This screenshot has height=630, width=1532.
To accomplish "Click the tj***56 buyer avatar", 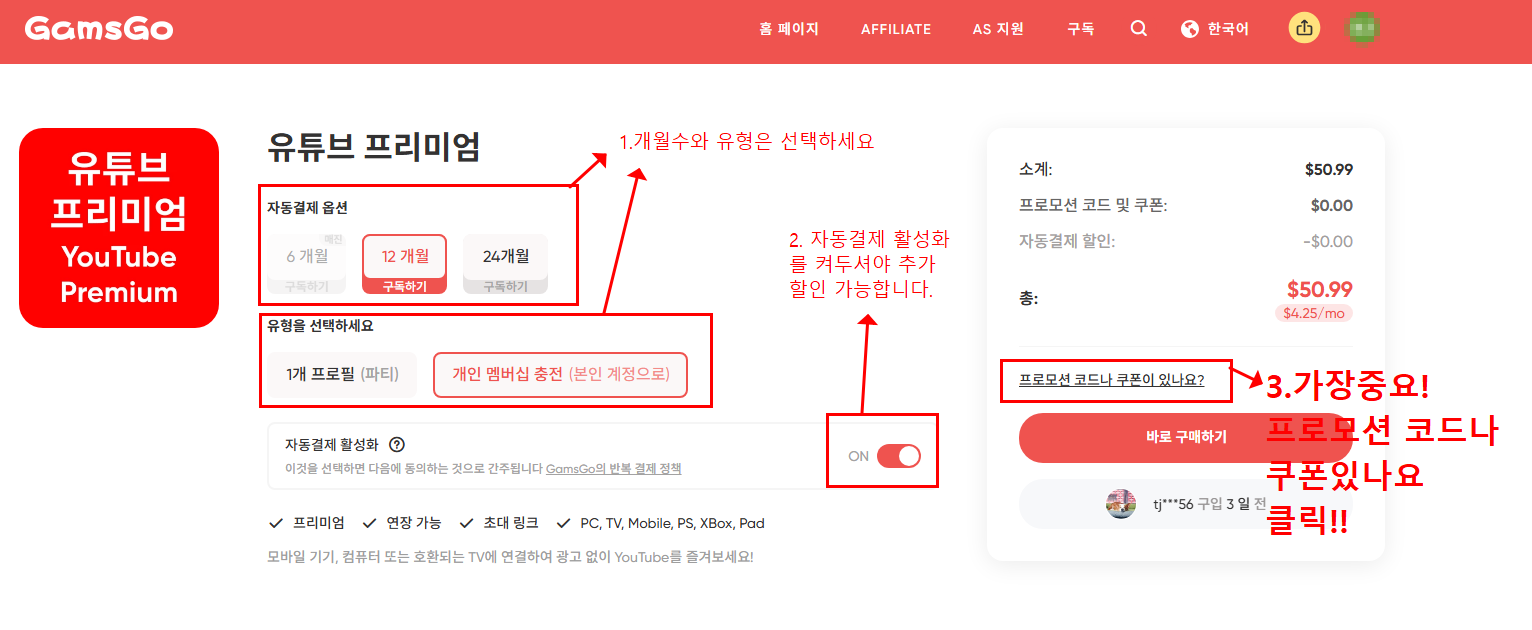I will [x=1121, y=504].
